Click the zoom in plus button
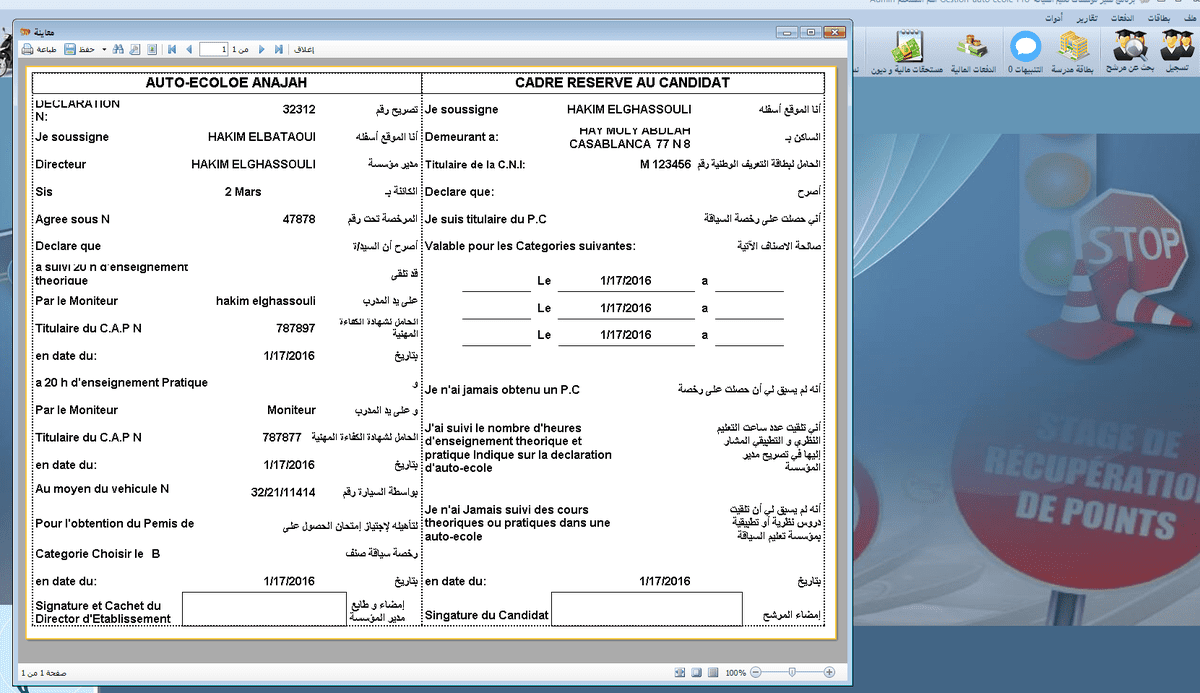 tap(829, 673)
